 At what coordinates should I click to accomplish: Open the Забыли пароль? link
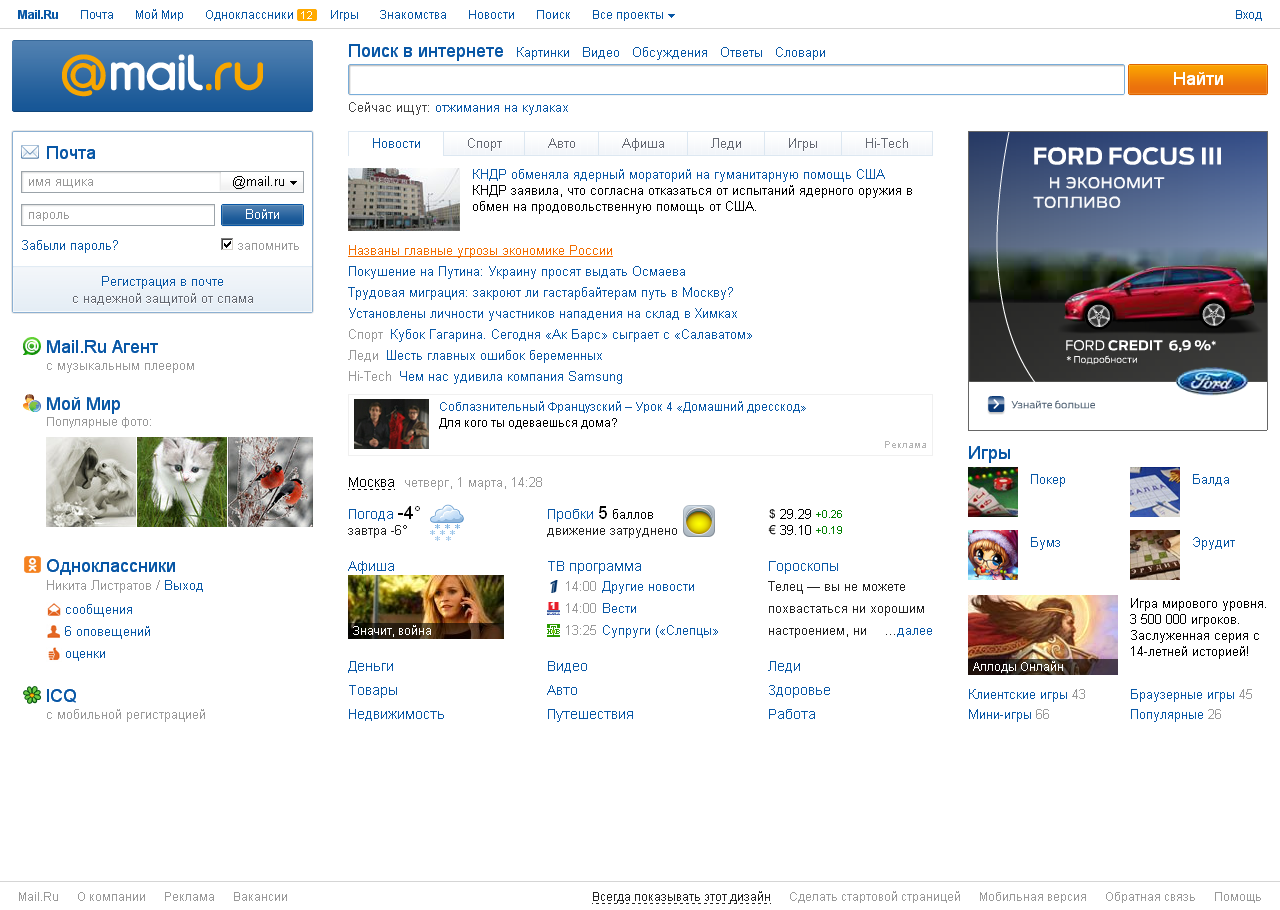coord(70,245)
